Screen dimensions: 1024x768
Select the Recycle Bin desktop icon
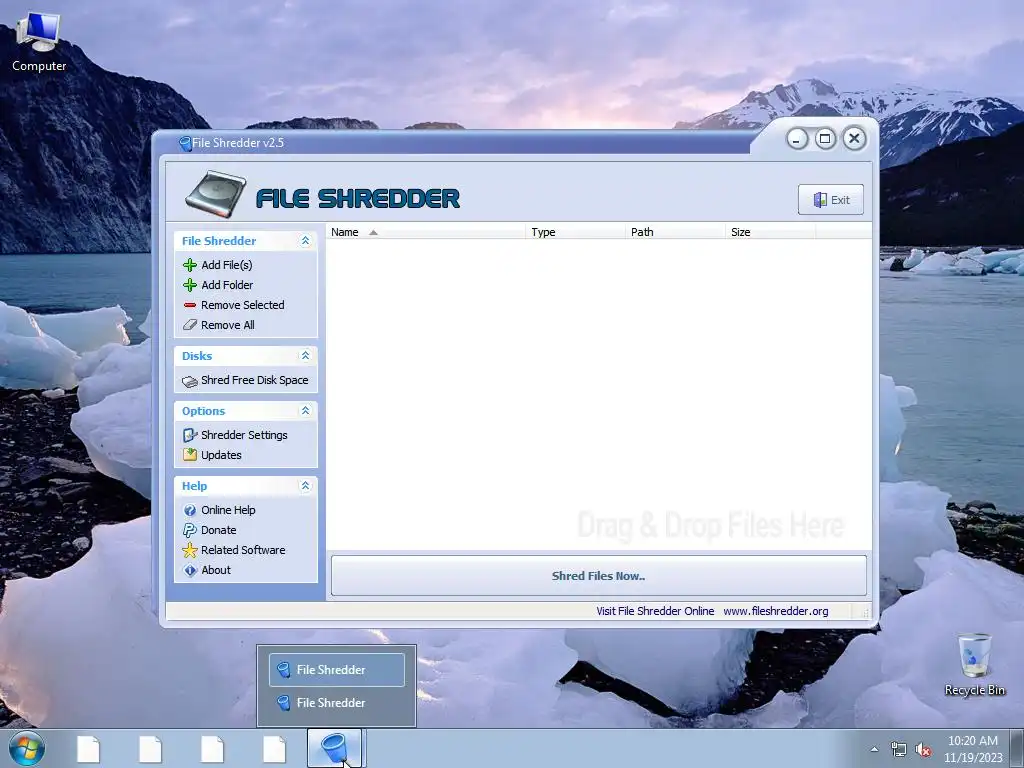974,664
